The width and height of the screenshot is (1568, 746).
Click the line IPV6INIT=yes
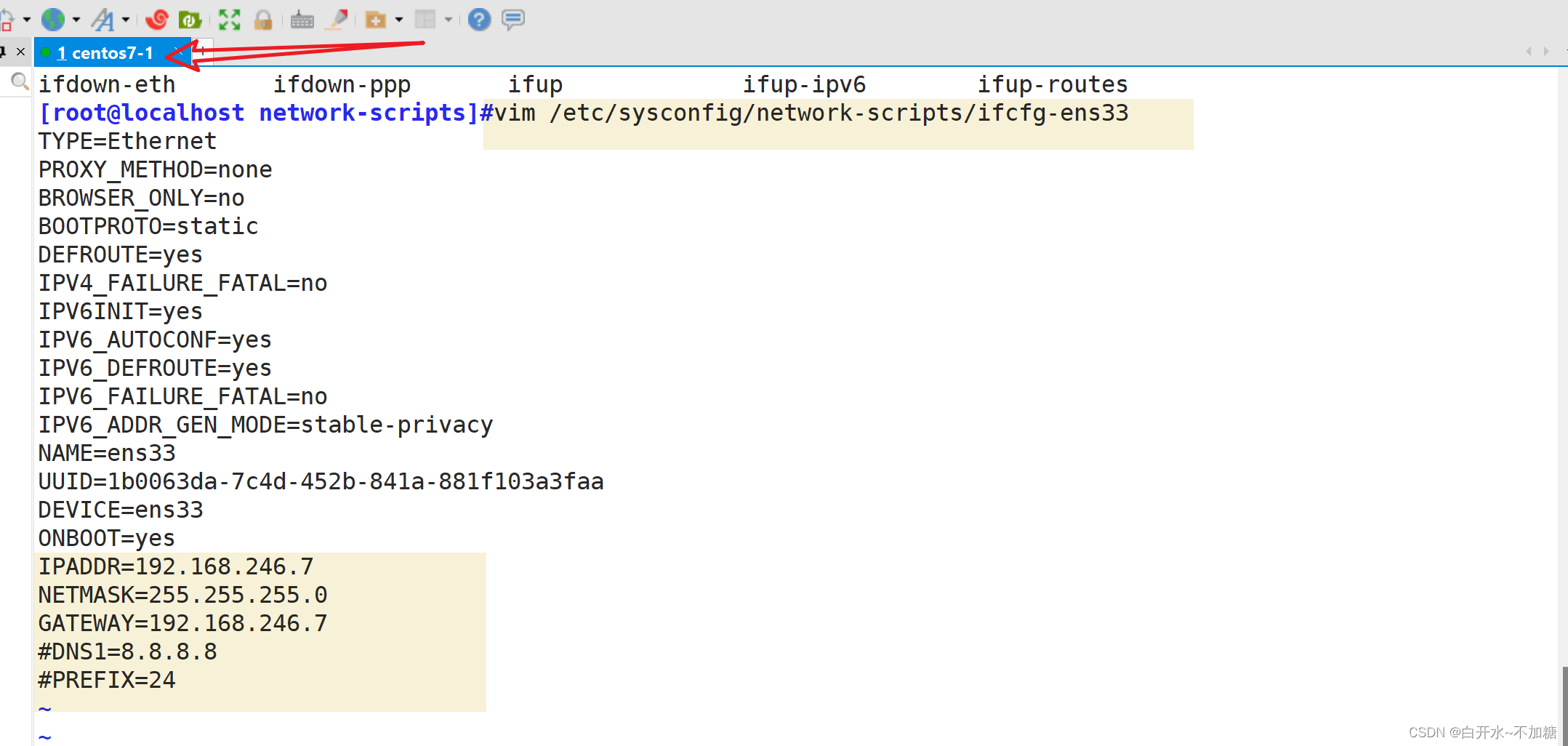click(x=121, y=311)
